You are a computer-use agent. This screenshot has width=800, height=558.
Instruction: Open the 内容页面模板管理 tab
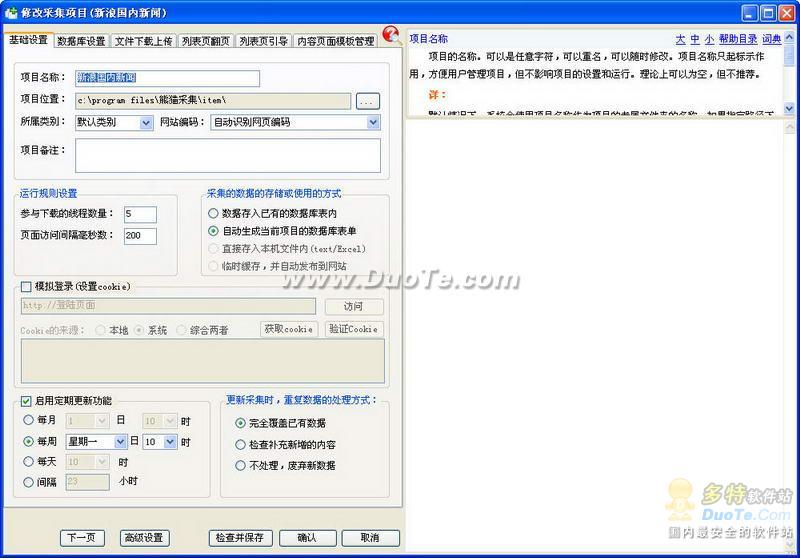(335, 41)
